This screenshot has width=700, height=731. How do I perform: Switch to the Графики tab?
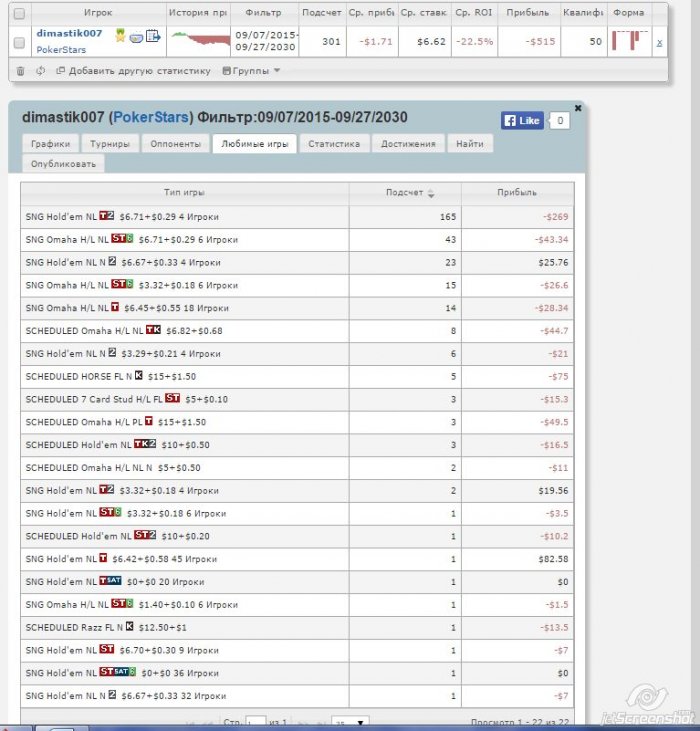pyautogui.click(x=50, y=144)
